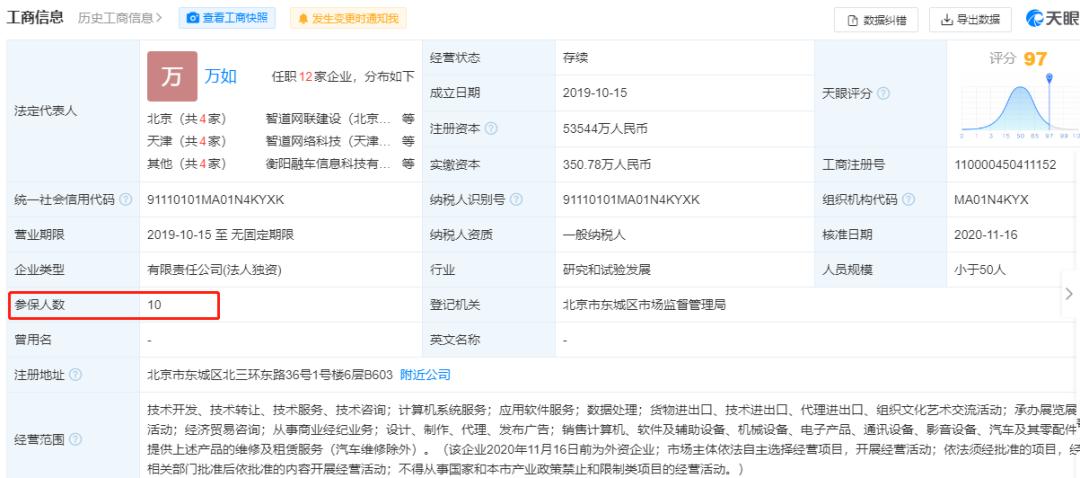The width and height of the screenshot is (1080, 478).
Task: Click help icon next to 注册地址
Action: [76, 375]
